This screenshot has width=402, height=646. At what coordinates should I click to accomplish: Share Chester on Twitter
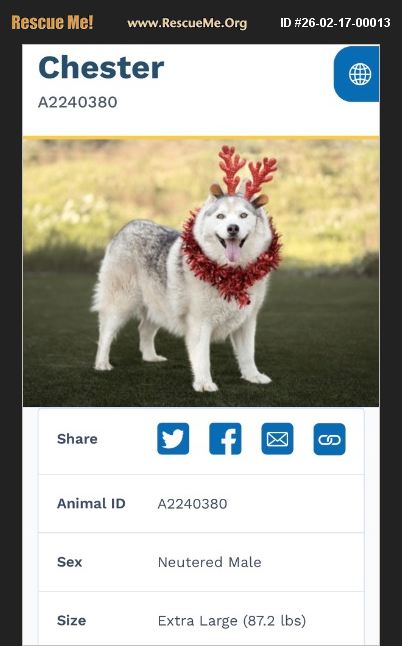[x=173, y=439]
